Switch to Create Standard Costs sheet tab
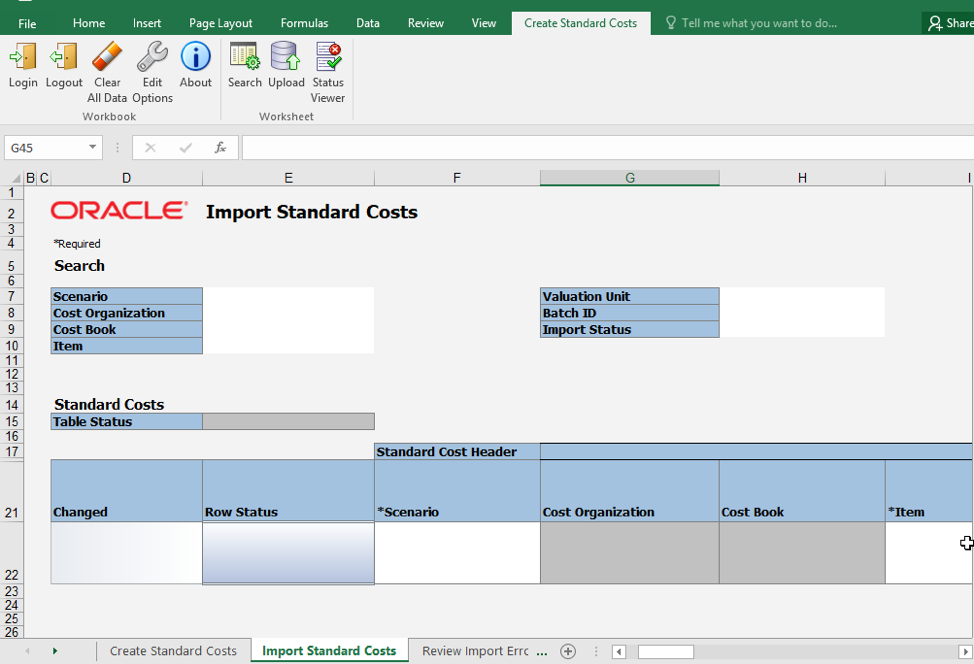This screenshot has height=664, width=974. [x=173, y=651]
